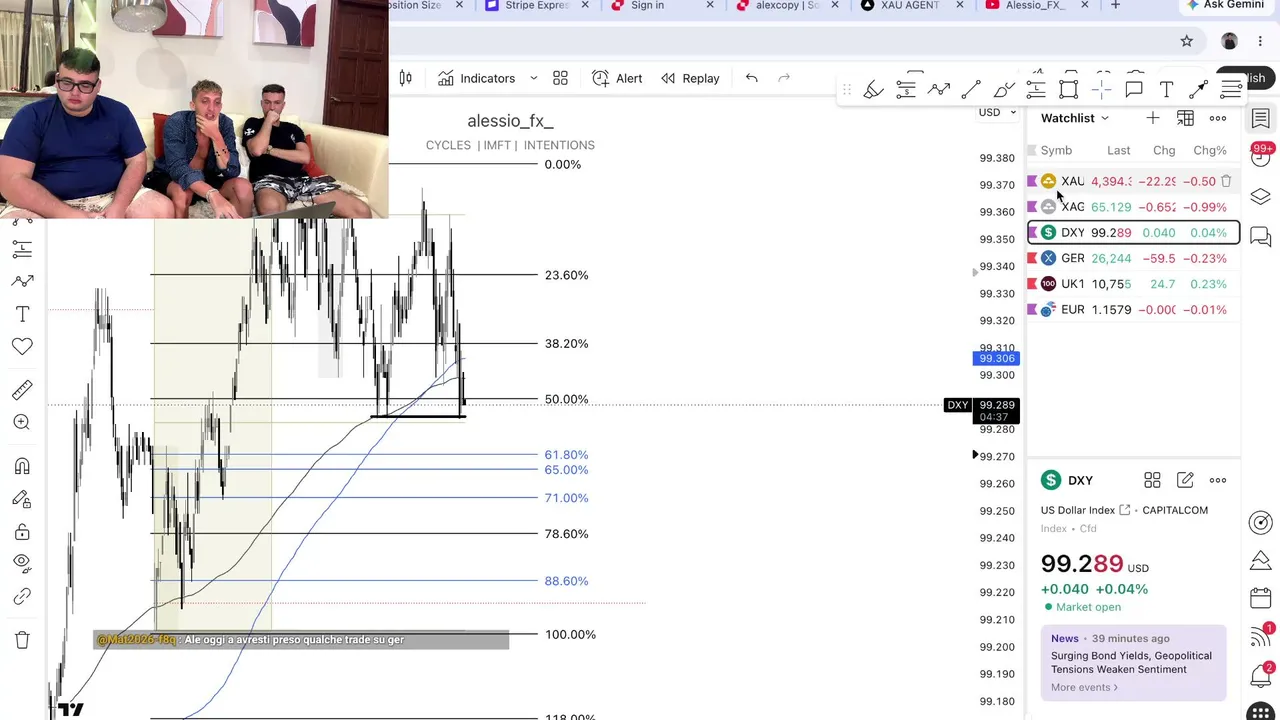Image resolution: width=1280 pixels, height=720 pixels.
Task: Create an Alert from the top toolbar
Action: click(617, 78)
